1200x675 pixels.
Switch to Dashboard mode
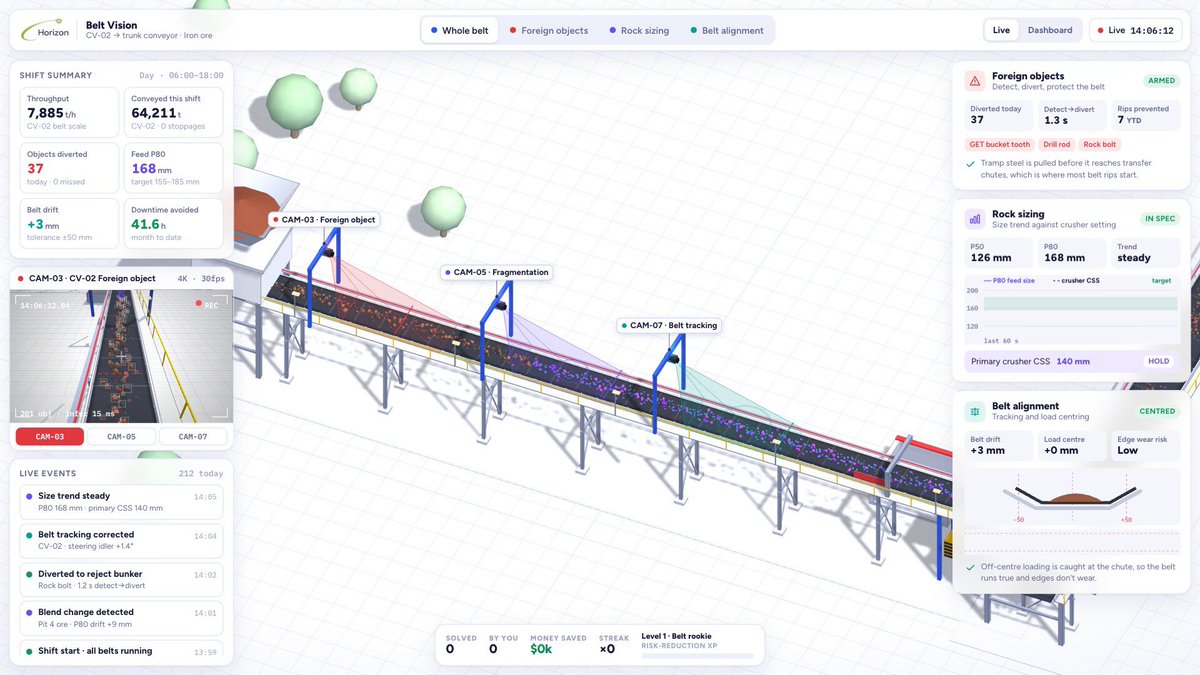tap(1050, 30)
